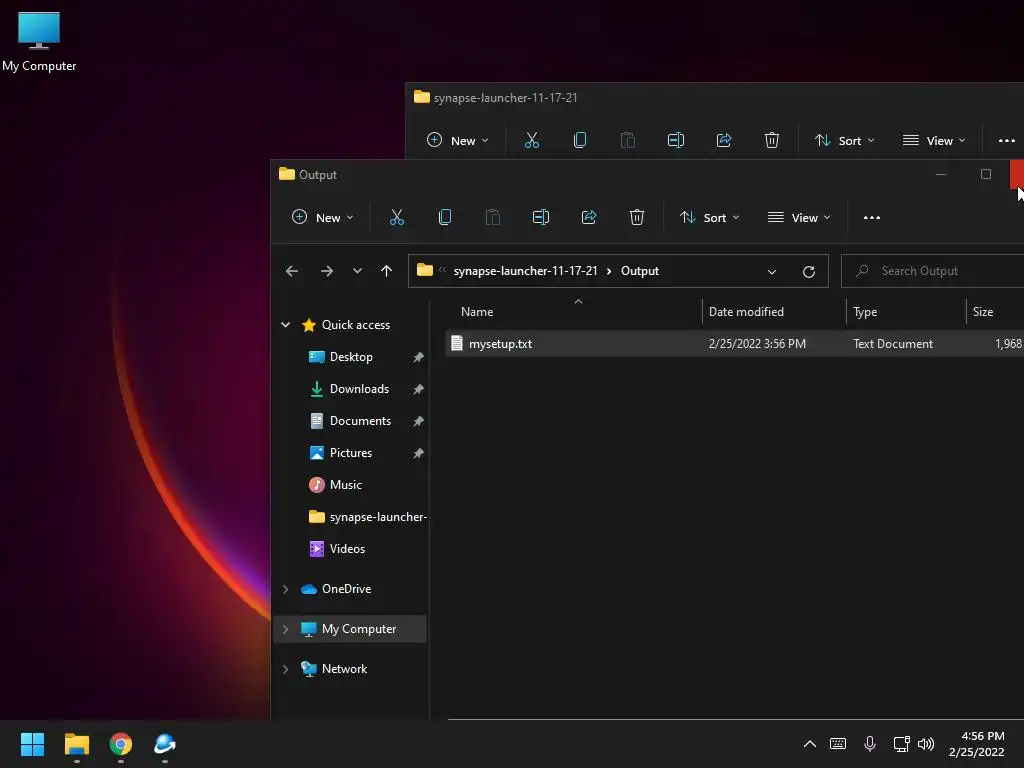1024x768 pixels.
Task: Open Sort dropdown in synapse-launcher window
Action: tap(844, 140)
